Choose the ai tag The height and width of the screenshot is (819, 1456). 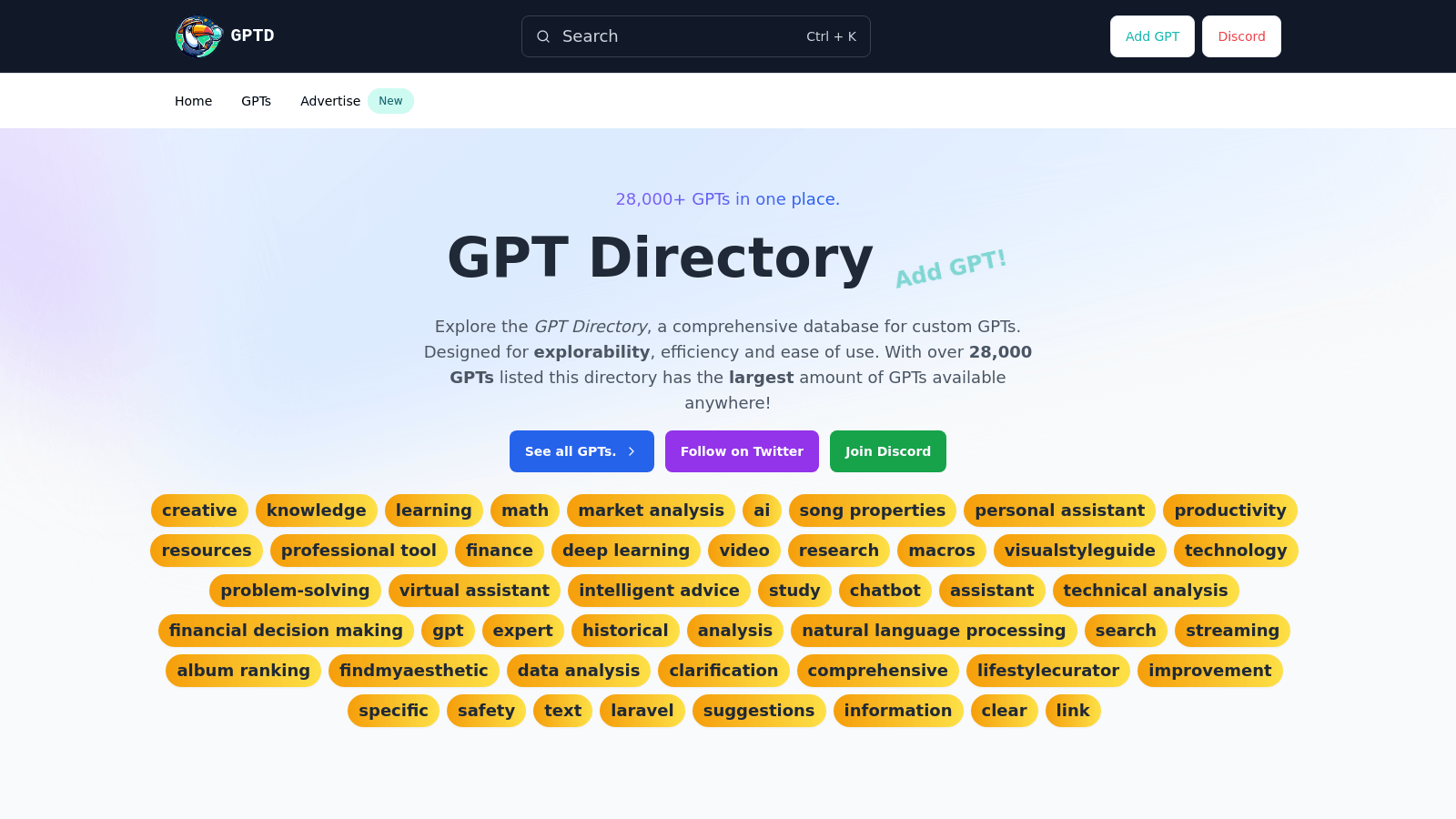click(x=762, y=511)
